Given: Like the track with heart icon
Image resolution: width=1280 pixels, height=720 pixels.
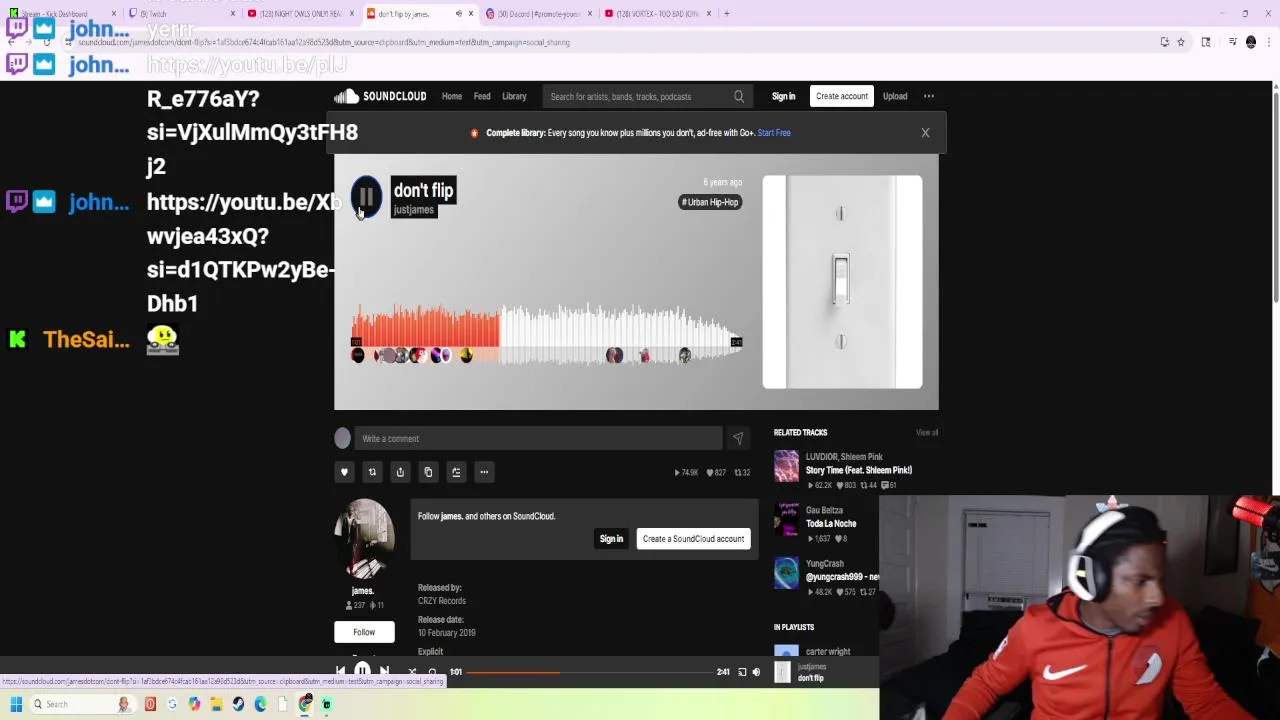Looking at the screenshot, I should pos(344,472).
